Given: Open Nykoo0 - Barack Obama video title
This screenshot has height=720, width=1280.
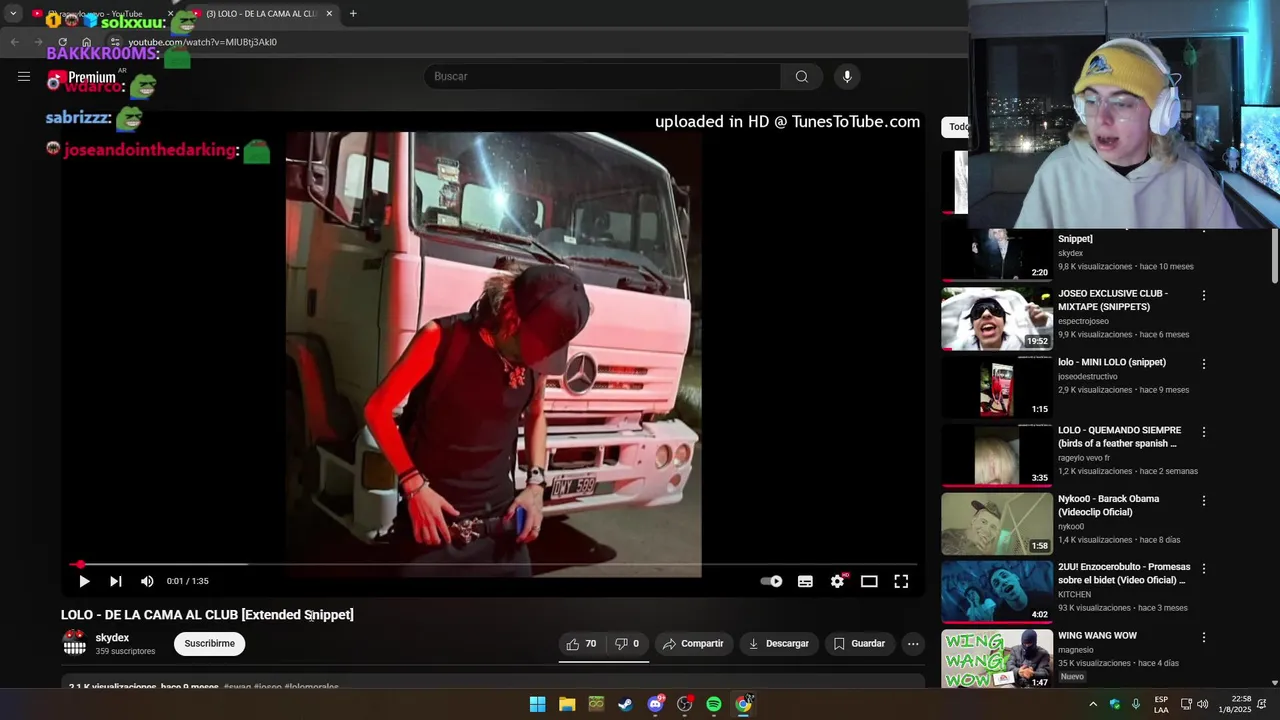Looking at the screenshot, I should pos(1108,505).
